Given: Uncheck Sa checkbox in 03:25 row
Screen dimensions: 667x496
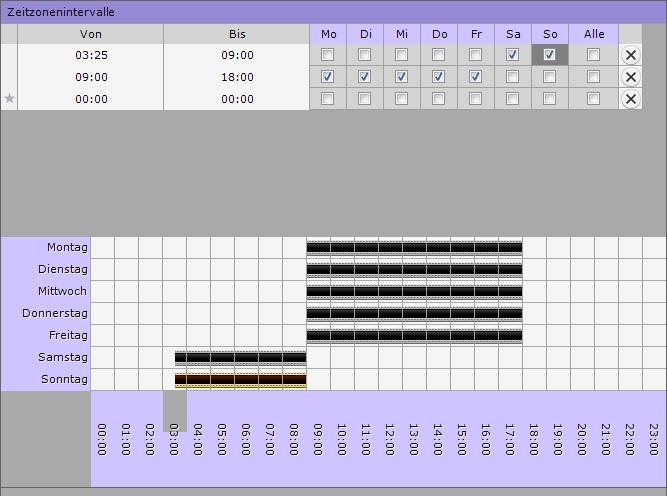Looking at the screenshot, I should [513, 54].
